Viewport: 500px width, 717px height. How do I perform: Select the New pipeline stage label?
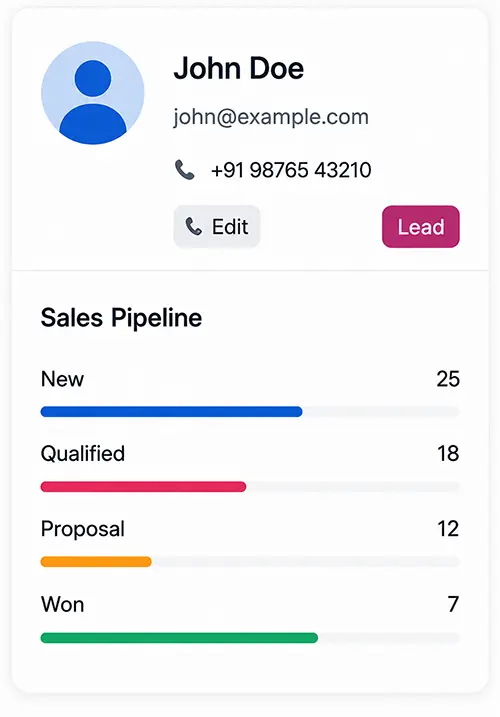(62, 379)
